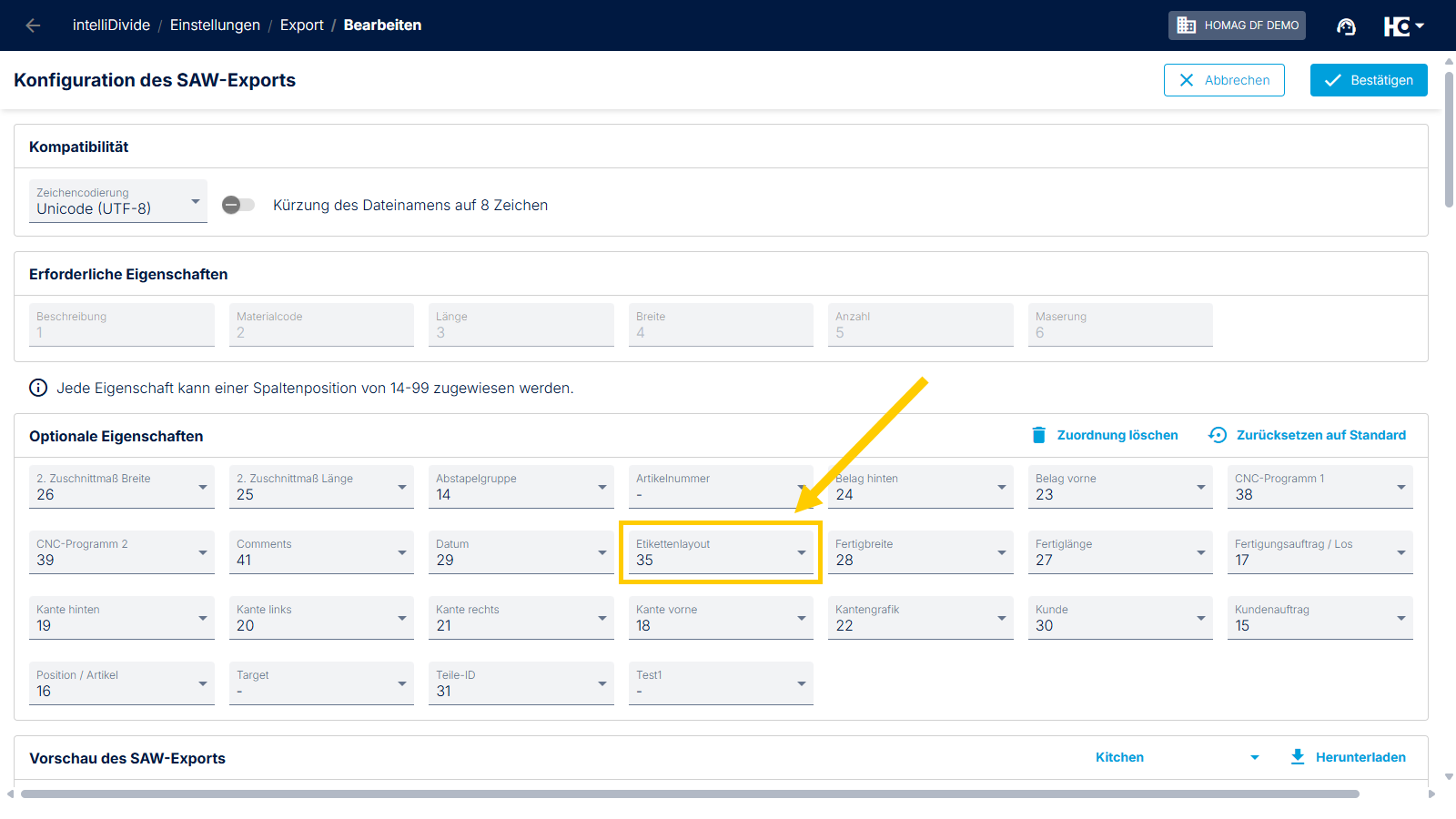
Task: Open the HOMAG logo account menu
Action: (x=1403, y=26)
